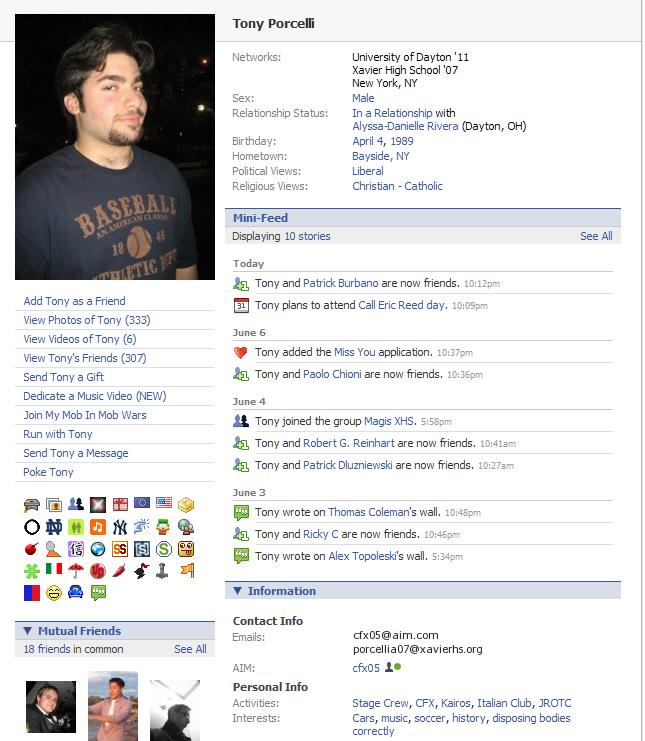Open the Yankees NY logo application icon

point(120,527)
